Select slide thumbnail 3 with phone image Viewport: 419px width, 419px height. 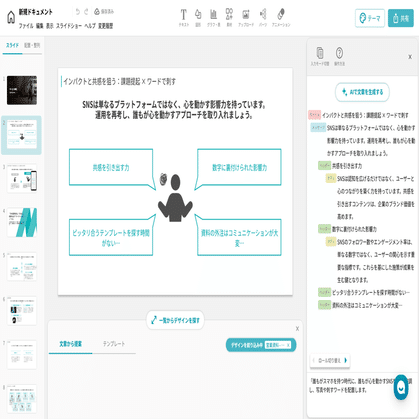pos(22,178)
